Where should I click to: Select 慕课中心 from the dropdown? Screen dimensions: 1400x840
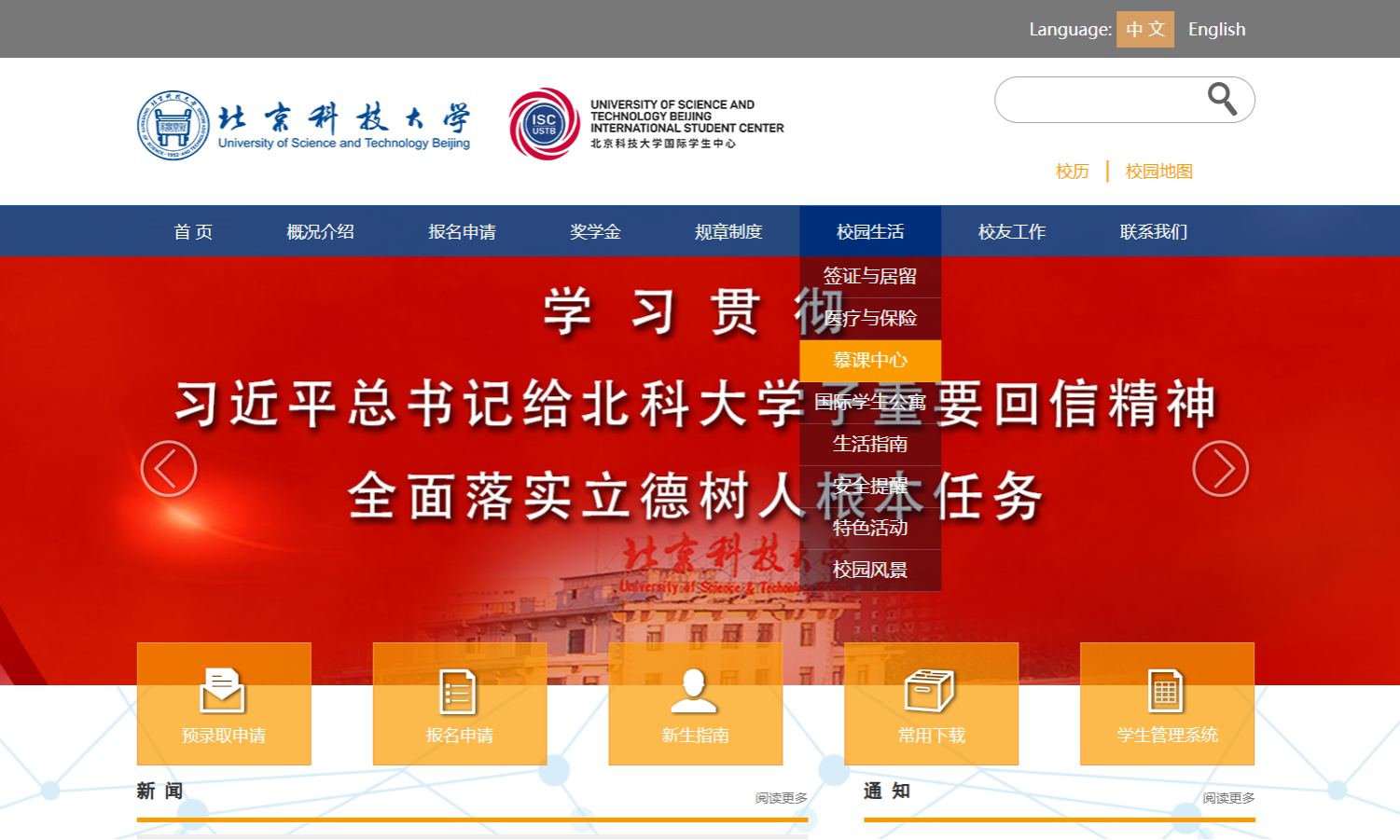(870, 361)
